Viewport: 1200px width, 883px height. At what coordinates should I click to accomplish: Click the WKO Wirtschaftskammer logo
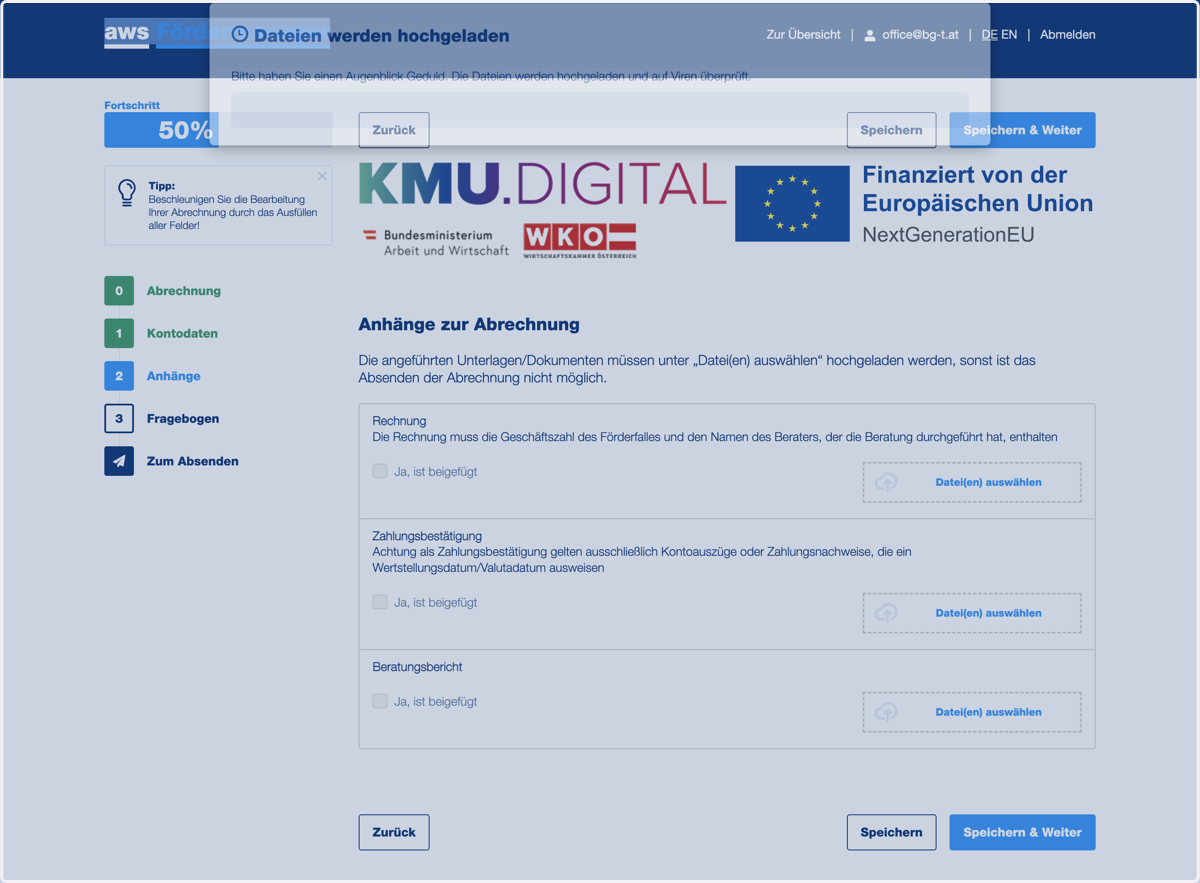(x=580, y=241)
